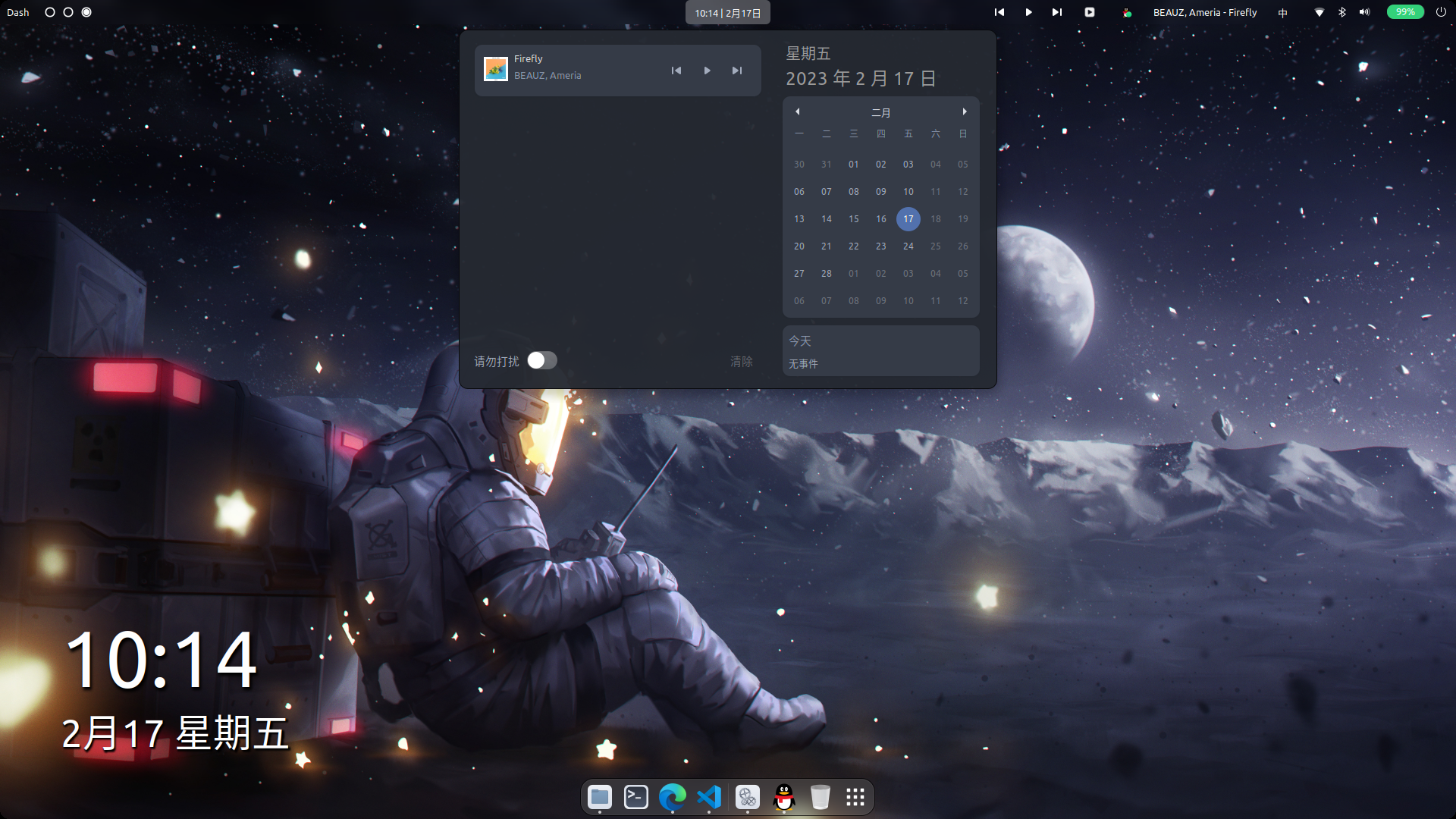1456x819 pixels.
Task: Click the 今天 events section
Action: tap(881, 351)
